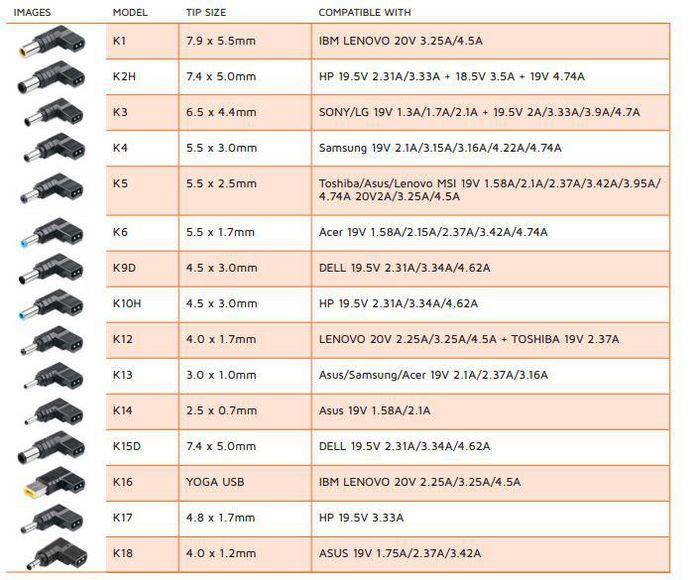700x580 pixels.
Task: Select the K10H model cell
Action: 142,305
